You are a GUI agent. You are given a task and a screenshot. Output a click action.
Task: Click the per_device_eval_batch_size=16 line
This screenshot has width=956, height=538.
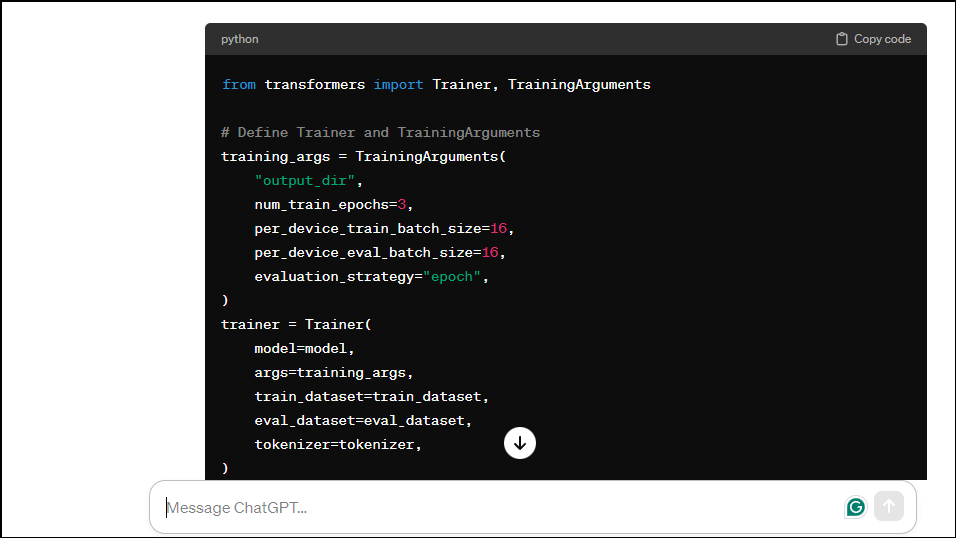click(x=380, y=253)
